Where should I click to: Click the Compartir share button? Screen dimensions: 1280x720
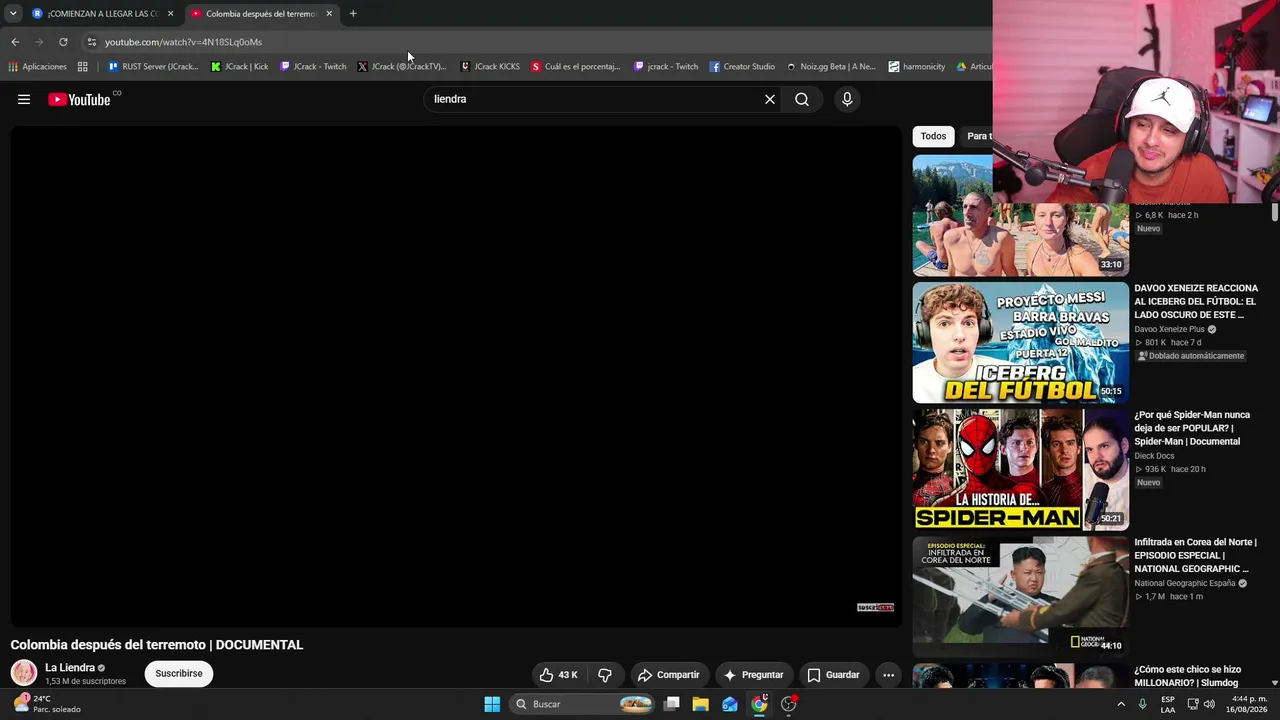[668, 675]
